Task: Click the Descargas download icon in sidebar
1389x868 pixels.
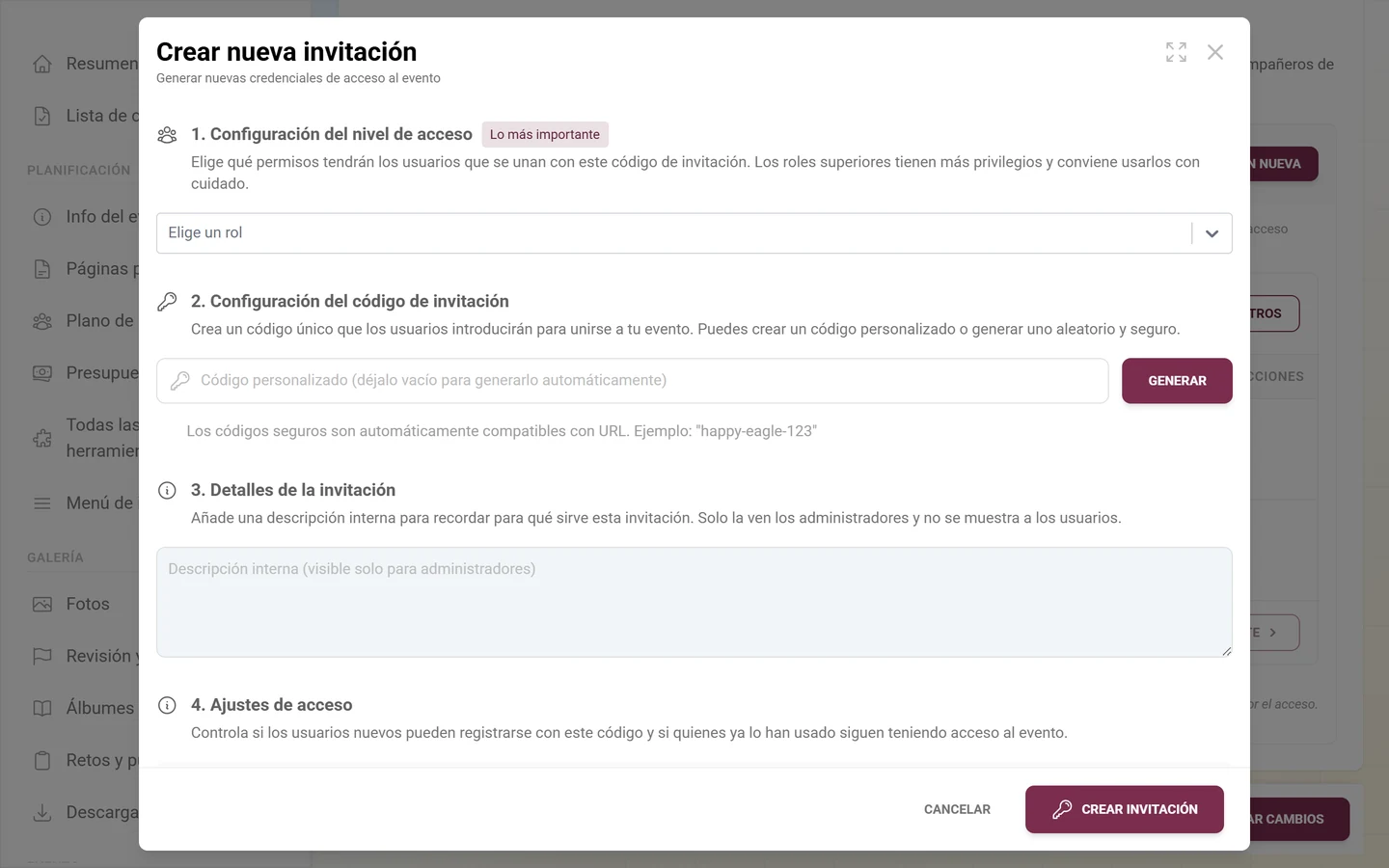Action: click(42, 812)
